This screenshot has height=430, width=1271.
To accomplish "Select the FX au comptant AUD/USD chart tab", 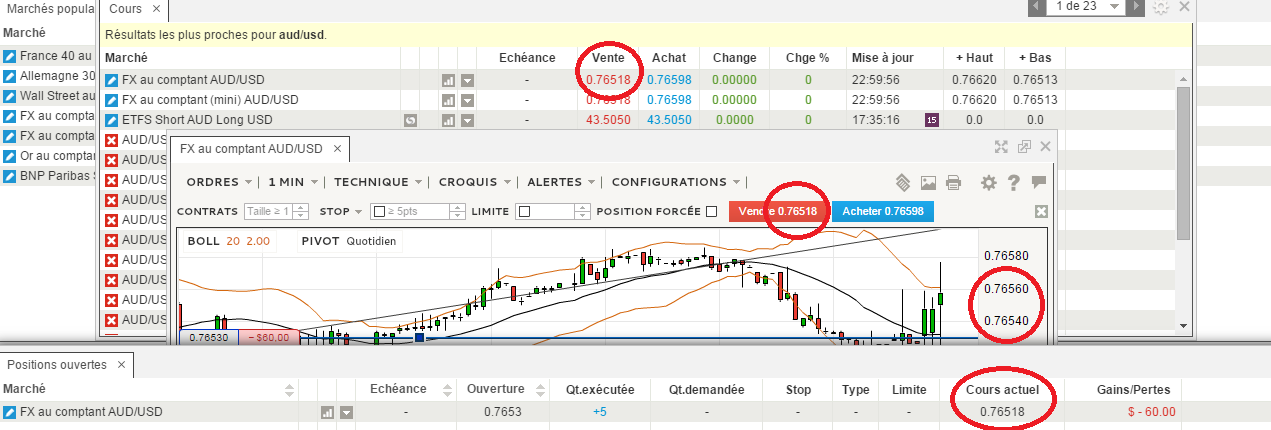I will (251, 148).
